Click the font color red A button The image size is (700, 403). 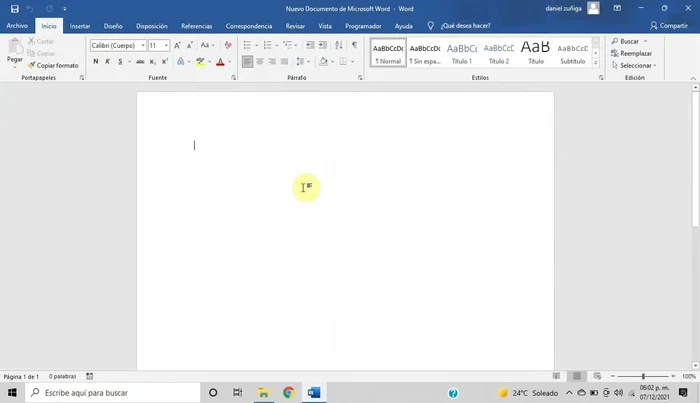[220, 62]
